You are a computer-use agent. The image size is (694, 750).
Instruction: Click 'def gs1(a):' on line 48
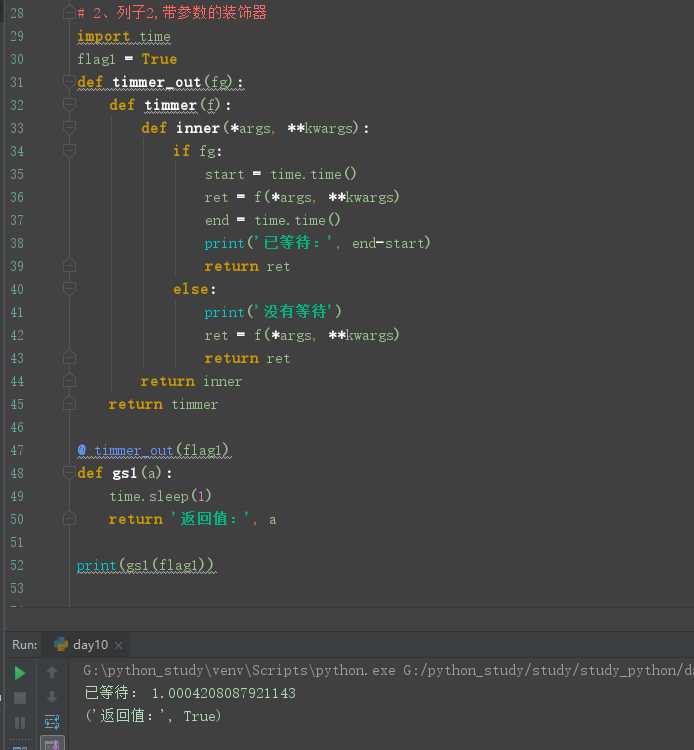point(125,473)
